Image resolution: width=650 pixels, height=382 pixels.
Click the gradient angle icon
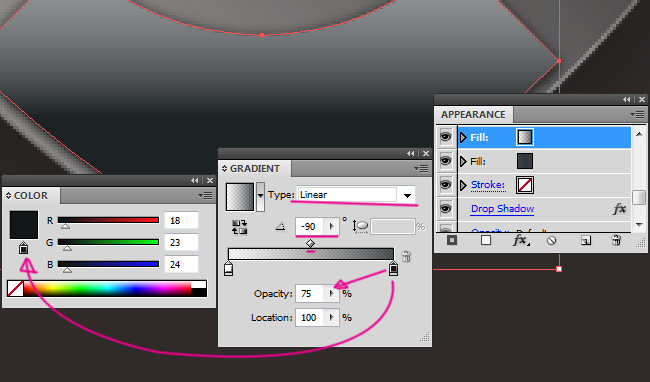(x=281, y=226)
